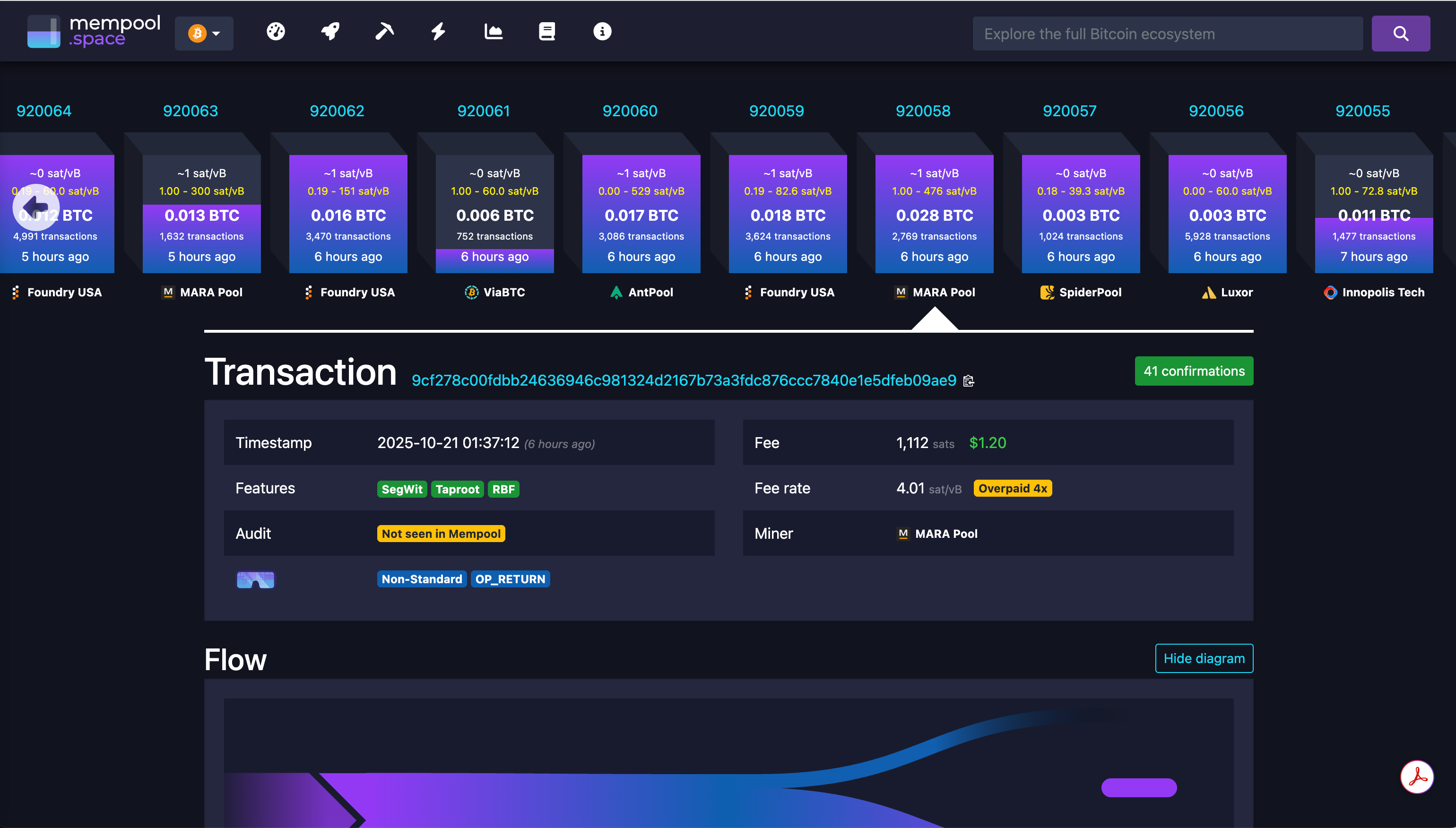The height and width of the screenshot is (828, 1456).
Task: Open the graphs chart icon
Action: click(x=493, y=32)
